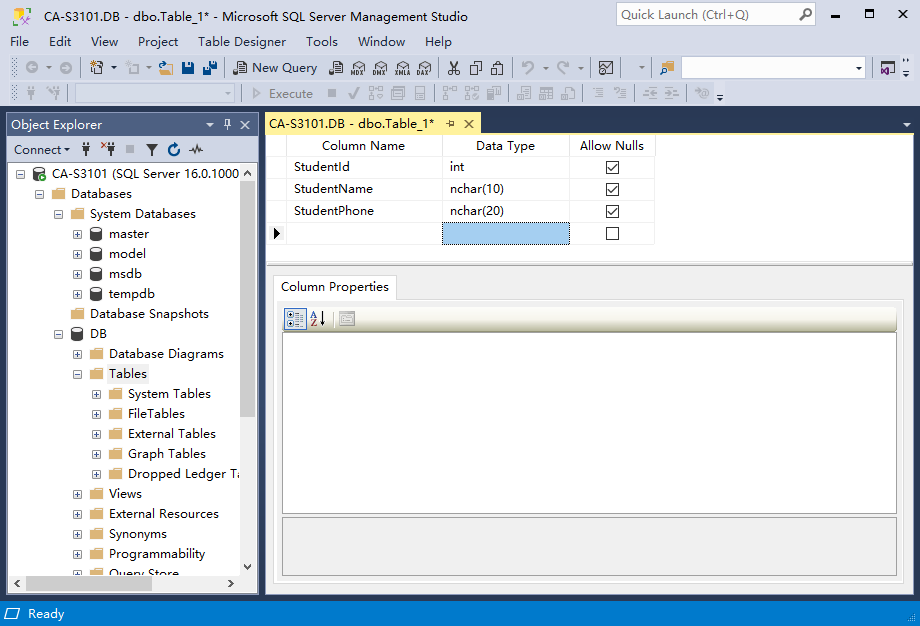Click the Object Explorer filter funnel icon
Viewport: 920px width, 626px height.
coord(152,150)
